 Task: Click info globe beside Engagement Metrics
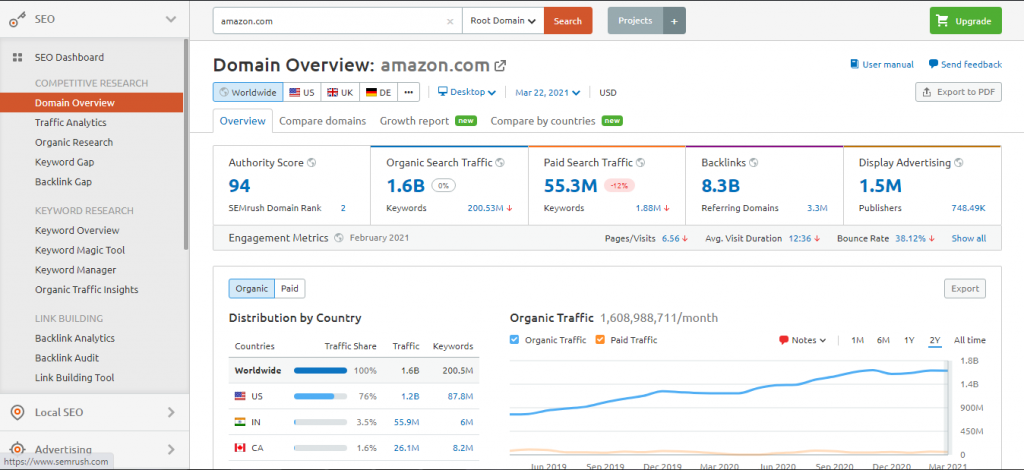point(338,238)
